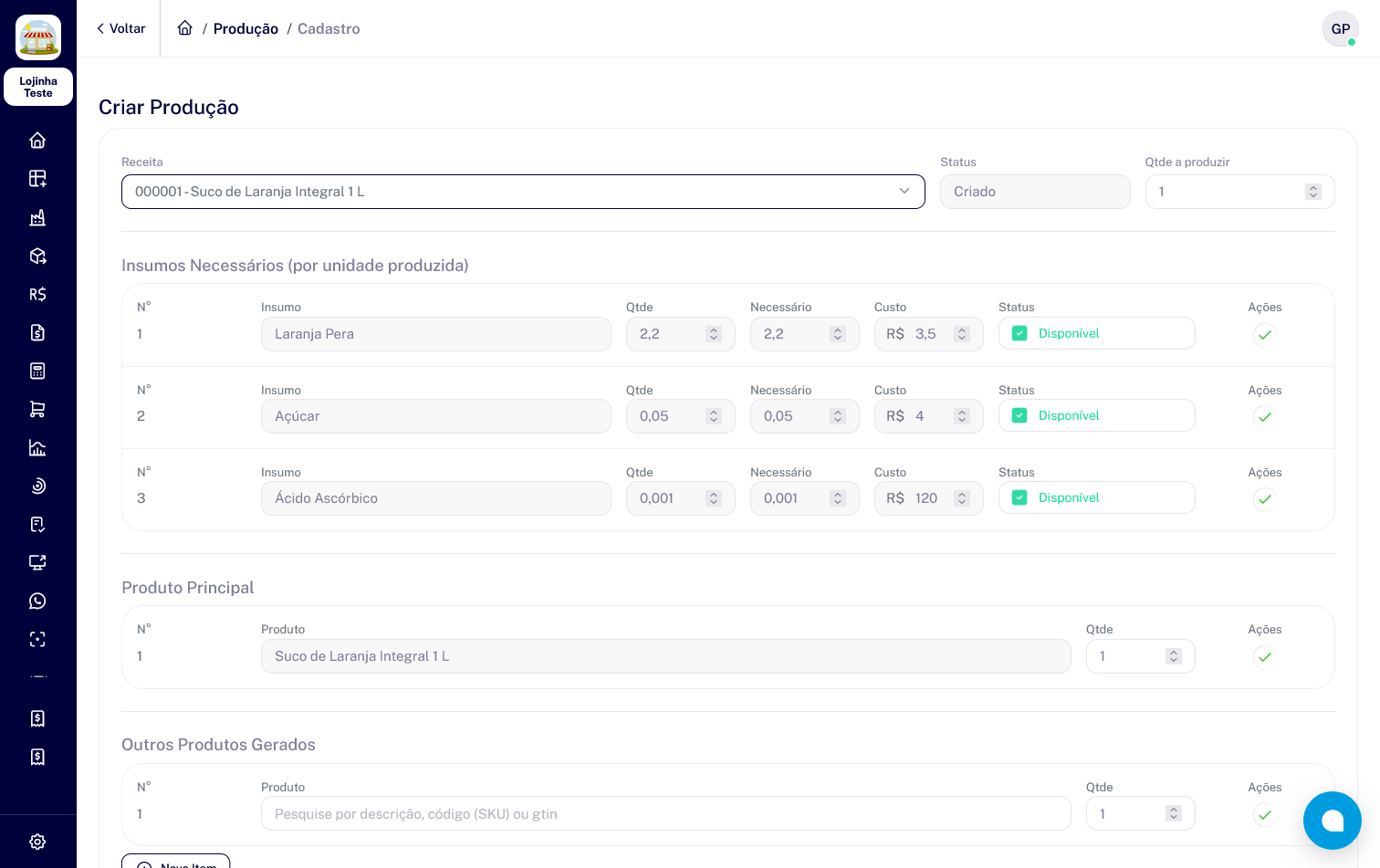
Task: Toggle Disponível checkbox for Laranja Pera
Action: [1020, 334]
